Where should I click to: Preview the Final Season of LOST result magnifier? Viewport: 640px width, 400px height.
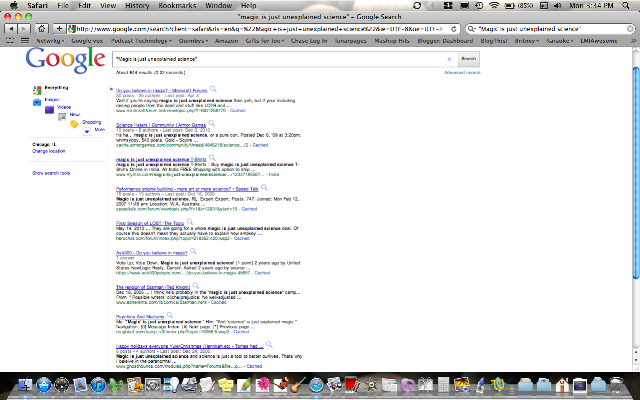[190, 222]
